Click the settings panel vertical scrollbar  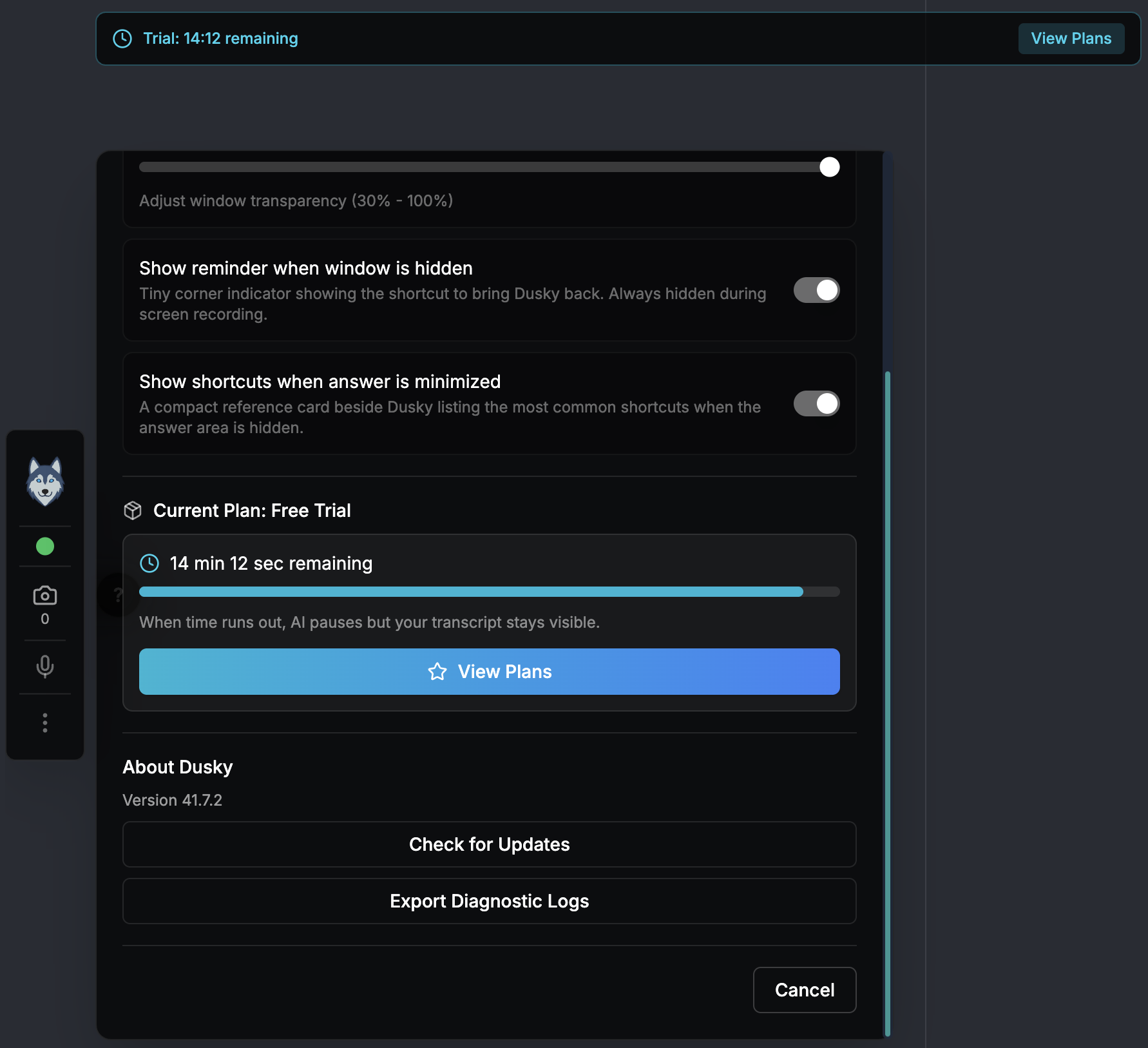pos(888,703)
